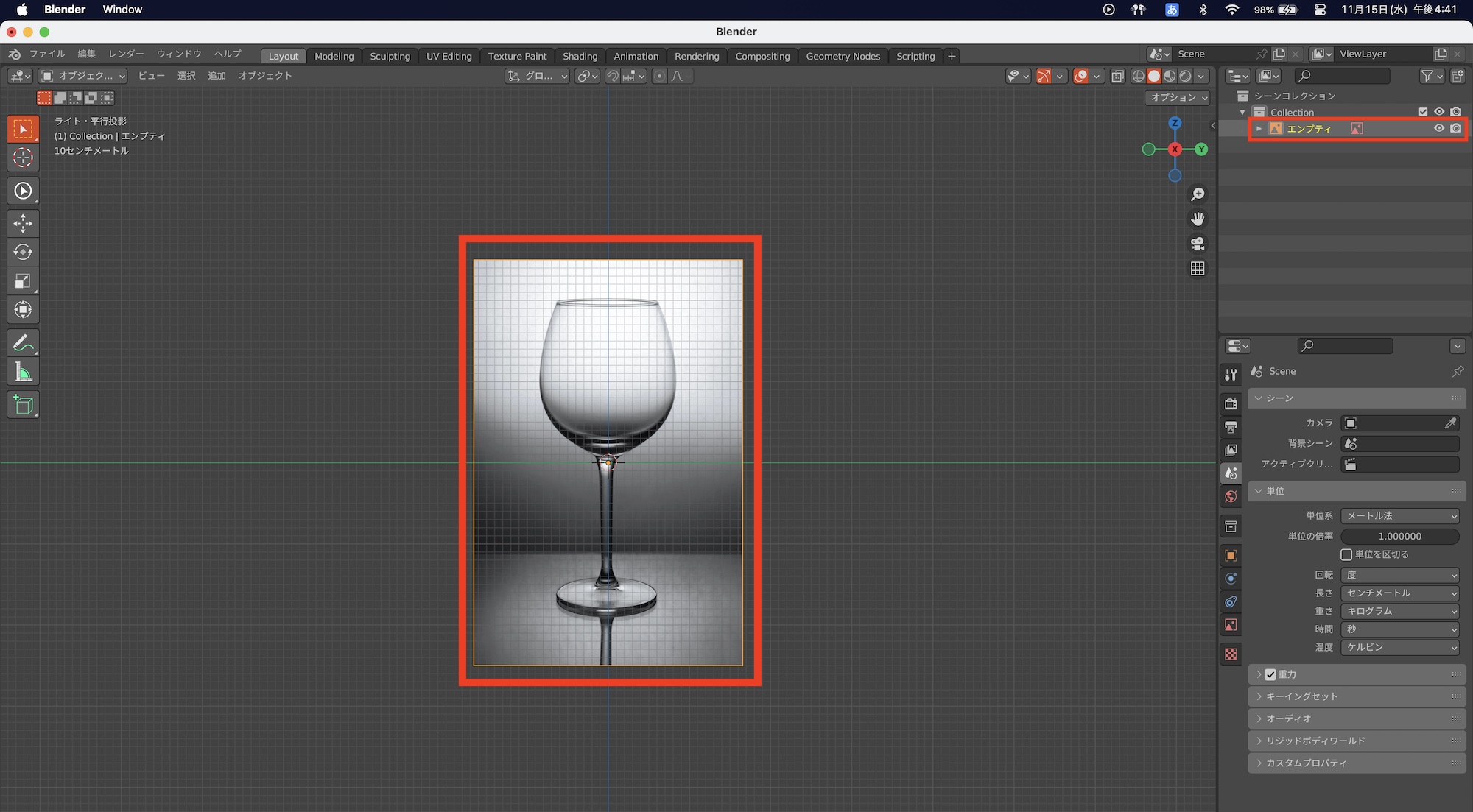Select the Scale tool
The height and width of the screenshot is (812, 1473).
23,281
